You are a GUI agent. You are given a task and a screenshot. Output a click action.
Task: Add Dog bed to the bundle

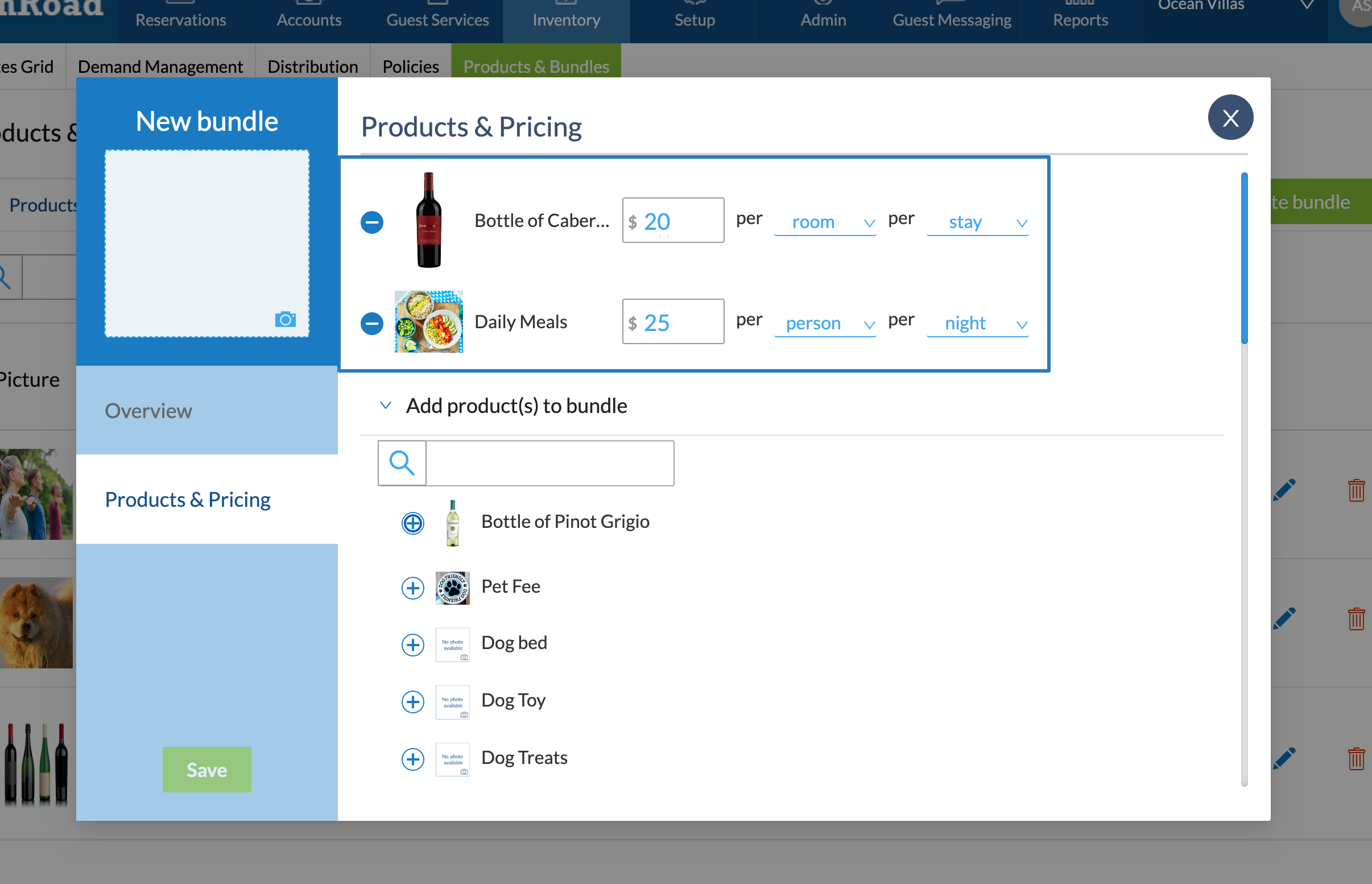(412, 645)
